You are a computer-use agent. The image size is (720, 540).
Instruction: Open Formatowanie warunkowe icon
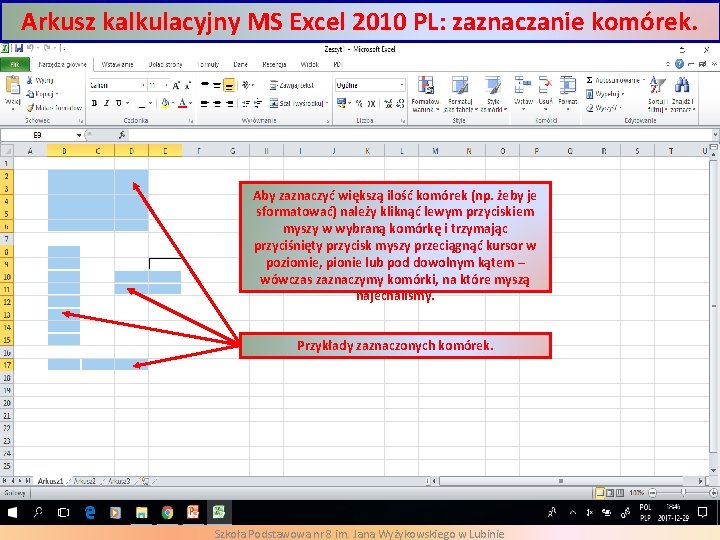pyautogui.click(x=426, y=85)
